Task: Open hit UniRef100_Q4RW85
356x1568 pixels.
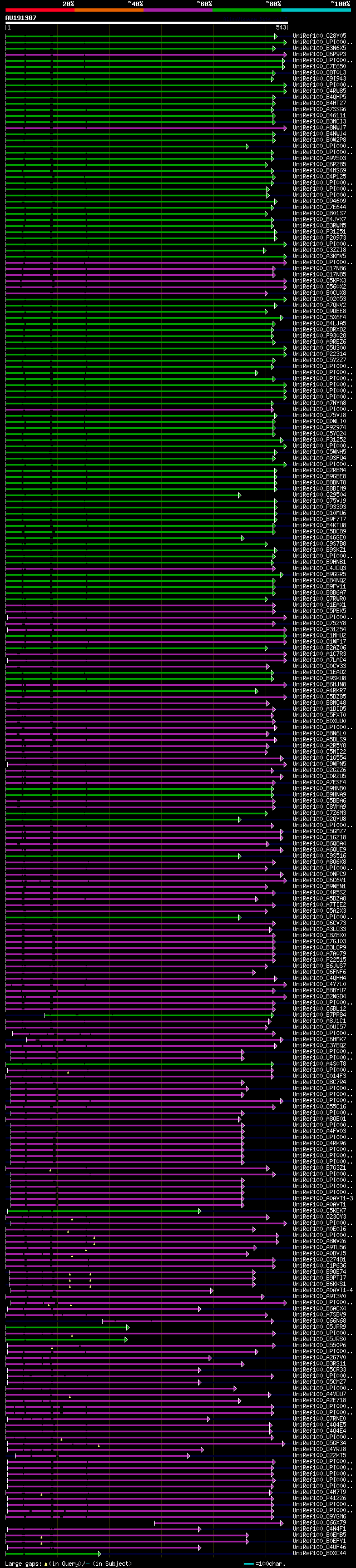Action: (x=319, y=91)
